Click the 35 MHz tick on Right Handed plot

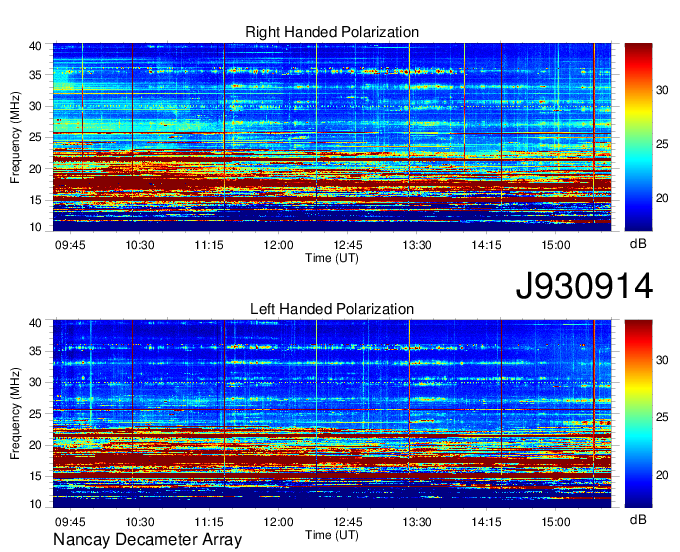click(x=35, y=75)
